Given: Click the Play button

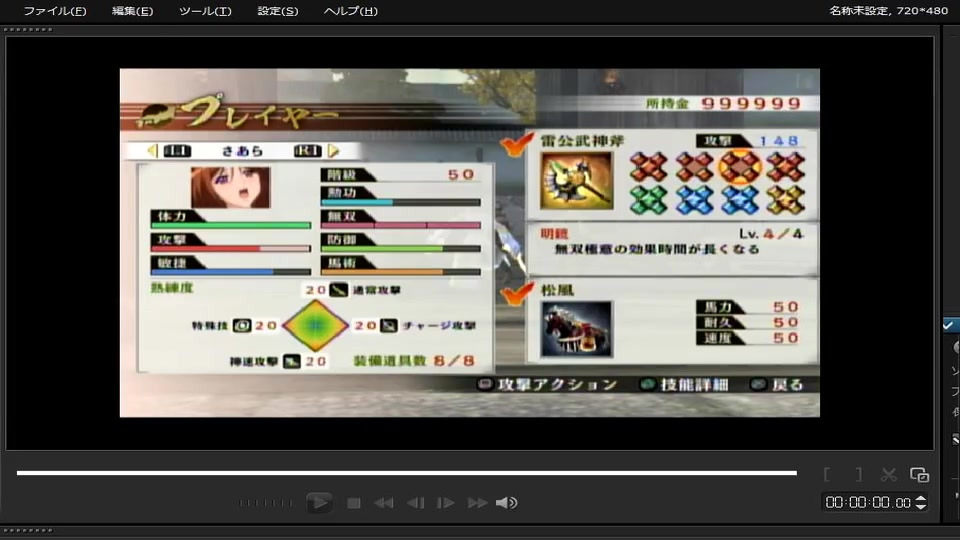Looking at the screenshot, I should [319, 503].
